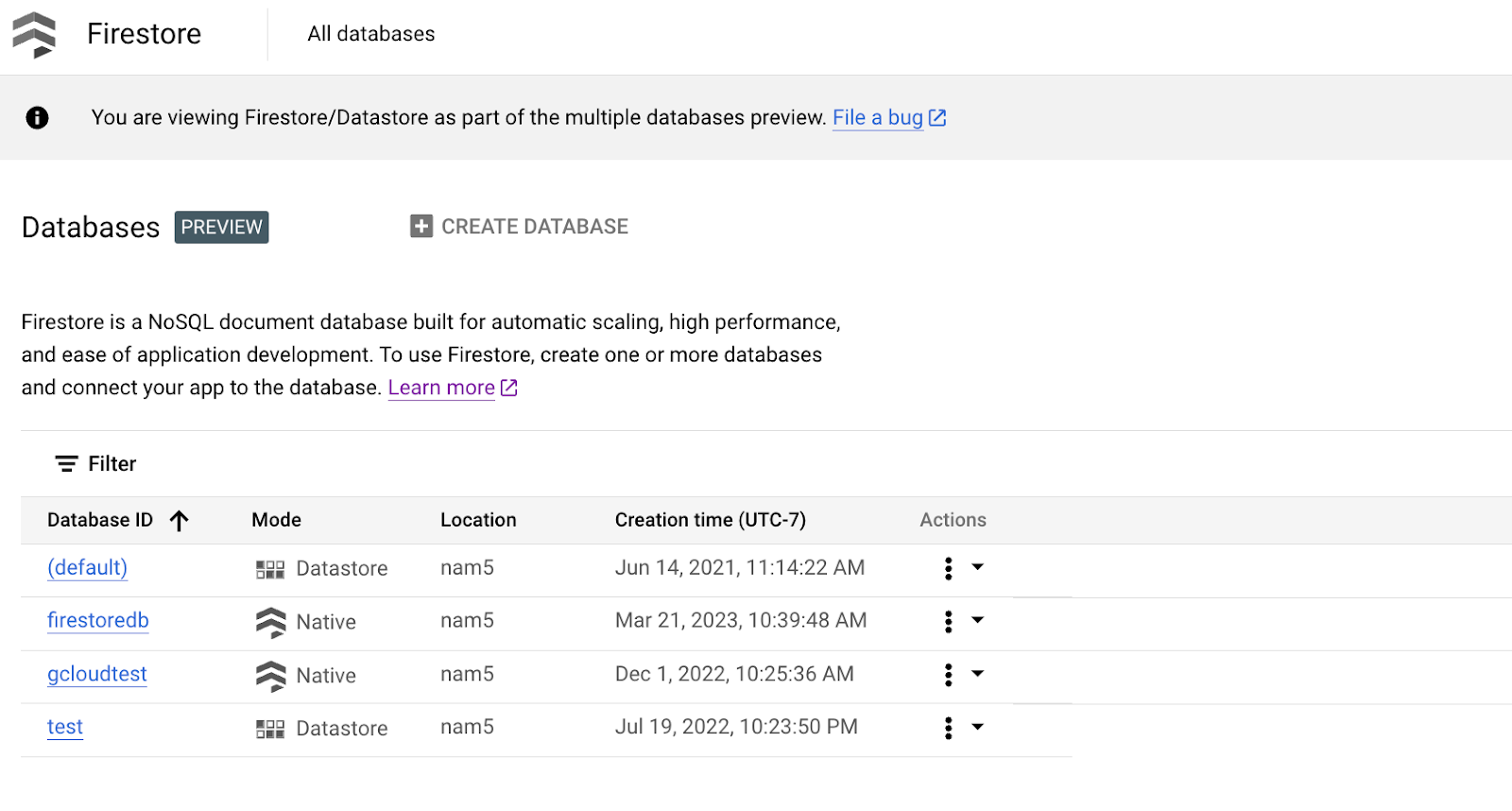The height and width of the screenshot is (811, 1512).
Task: Click the external link icon beside File a bug
Action: pyautogui.click(x=937, y=117)
